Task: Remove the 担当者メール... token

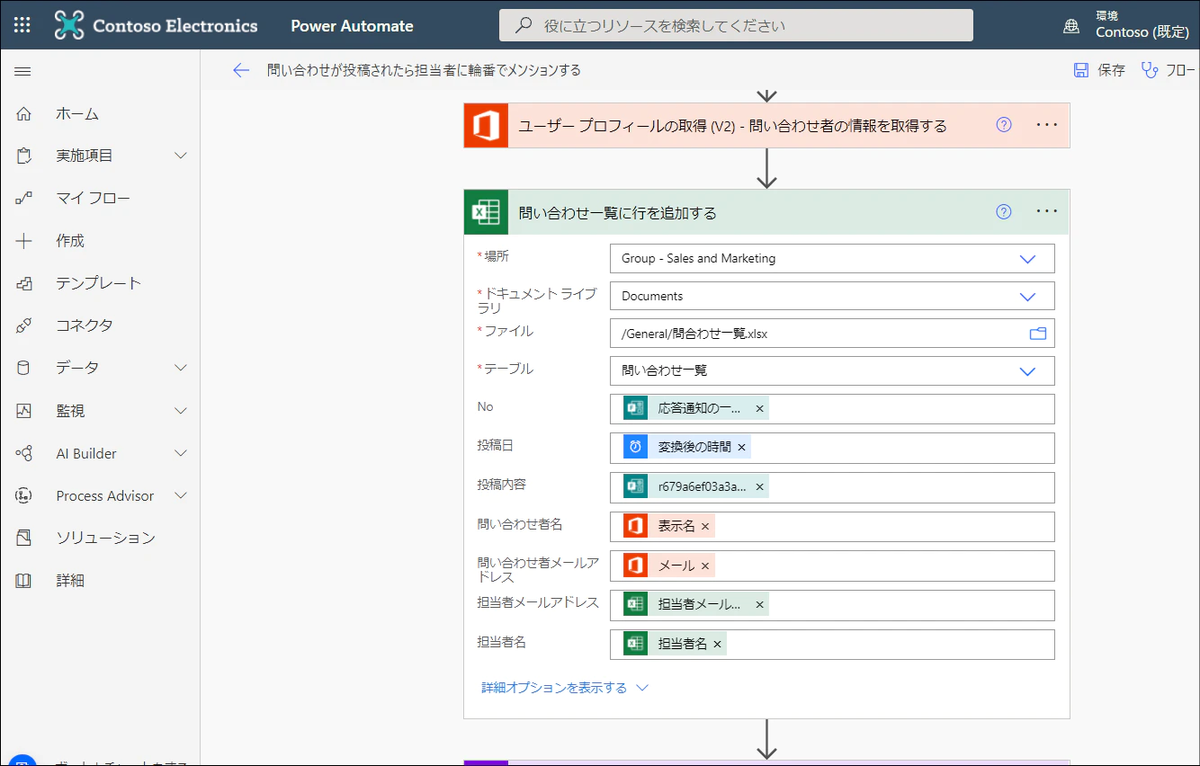Action: (760, 605)
